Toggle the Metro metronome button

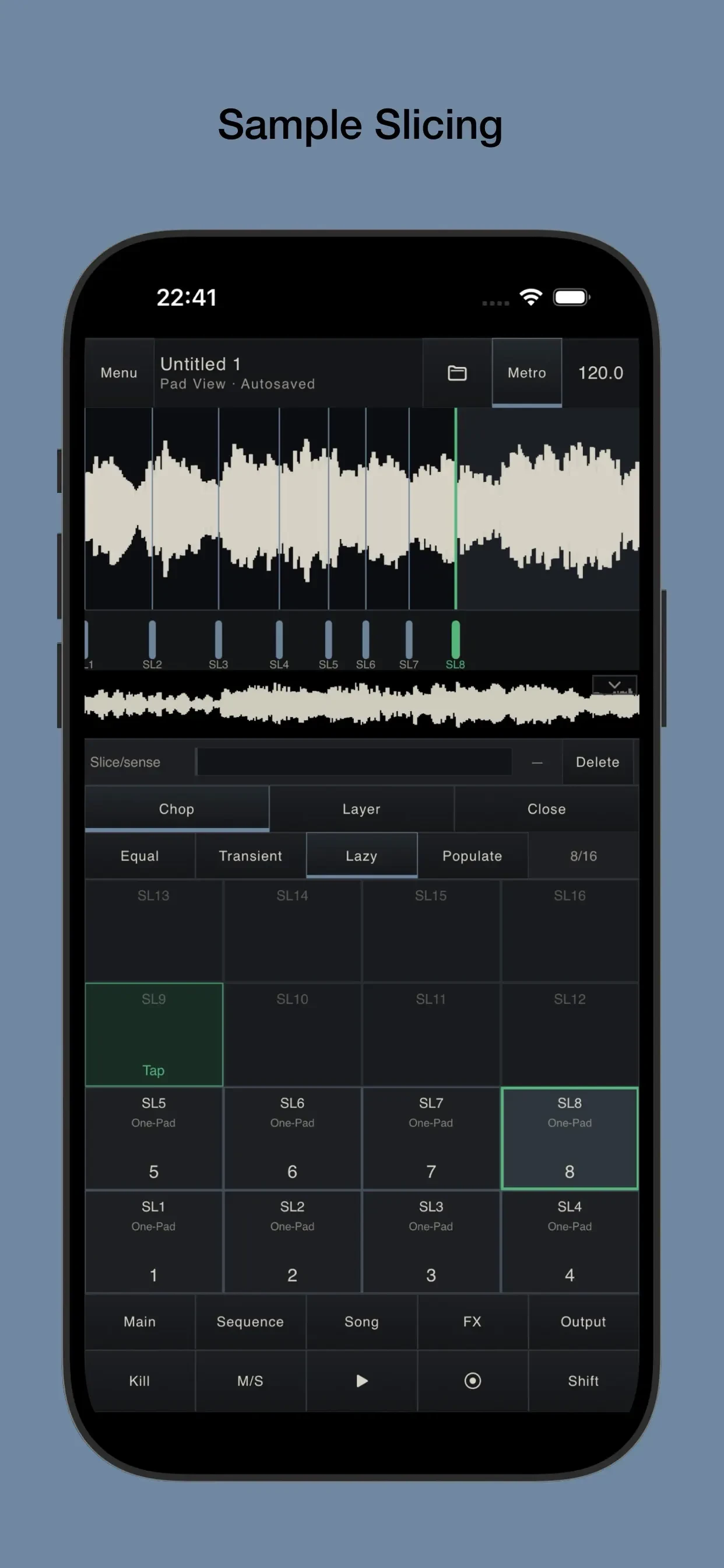pos(527,373)
